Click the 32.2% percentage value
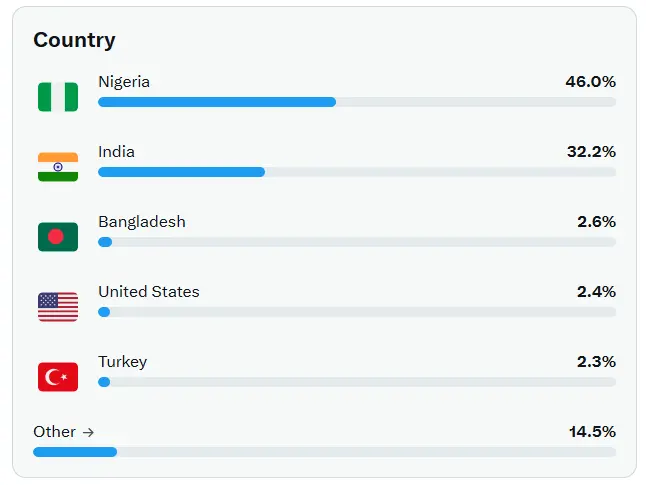 pos(591,152)
